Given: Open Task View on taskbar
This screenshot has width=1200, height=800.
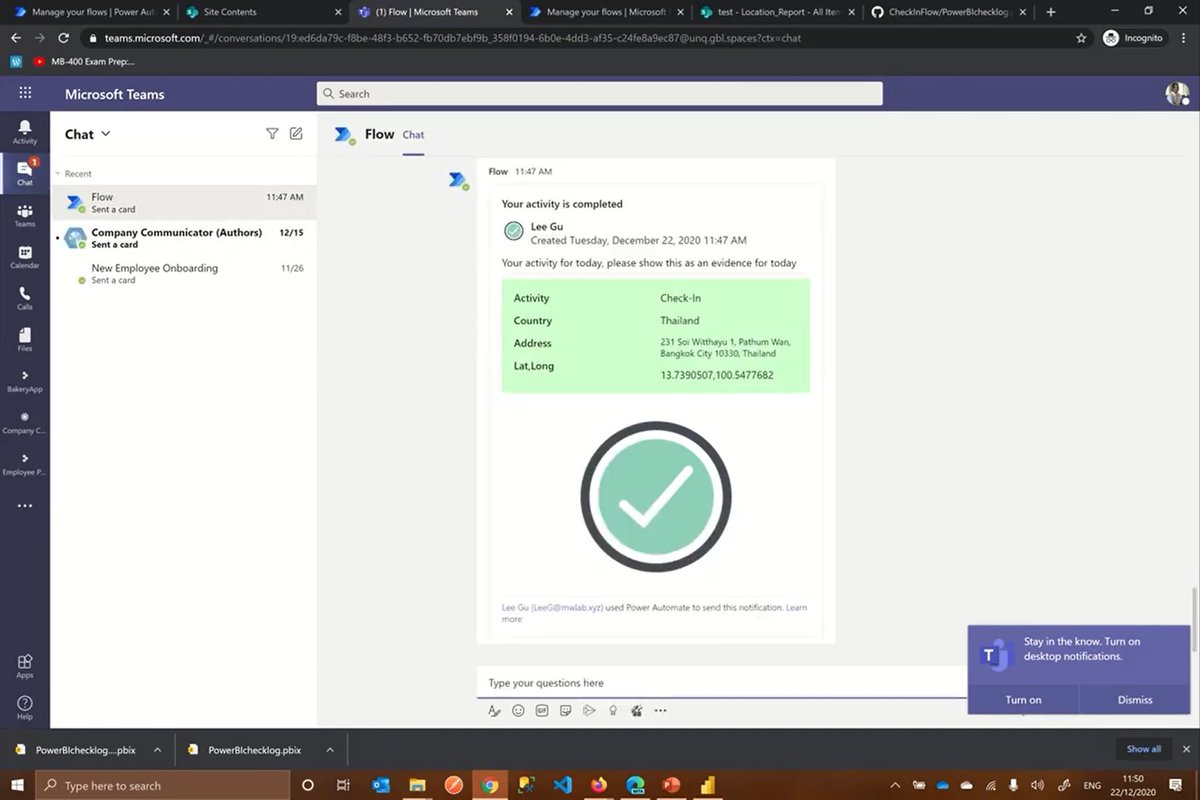Looking at the screenshot, I should pyautogui.click(x=343, y=785).
